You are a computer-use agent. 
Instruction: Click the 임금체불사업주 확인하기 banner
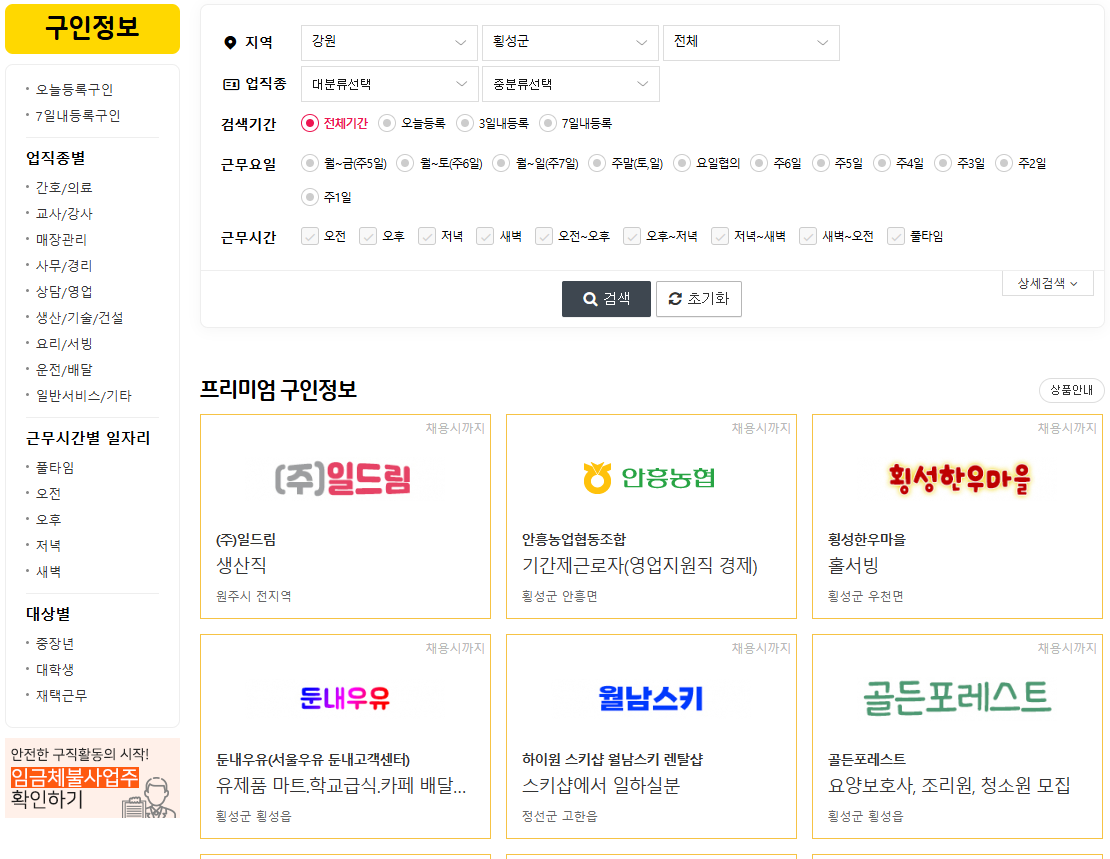pos(93,778)
